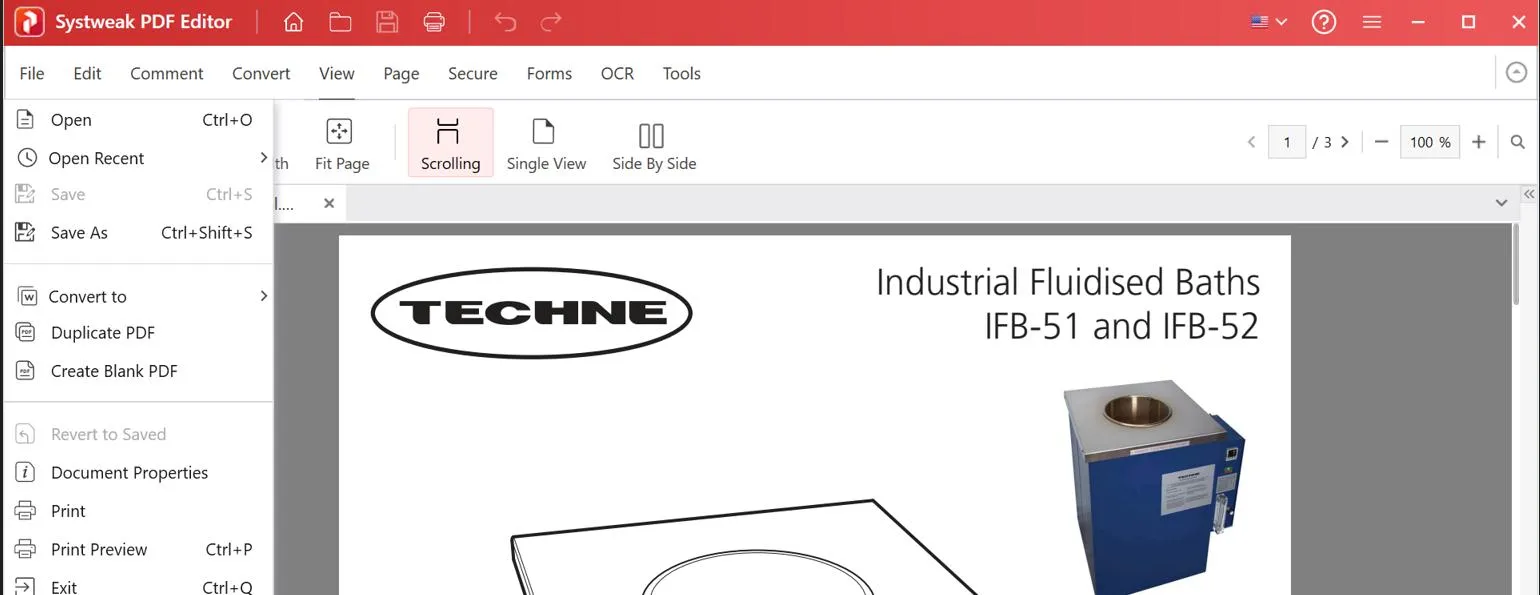The width and height of the screenshot is (1540, 595).
Task: Switch to the View tab
Action: click(x=337, y=73)
